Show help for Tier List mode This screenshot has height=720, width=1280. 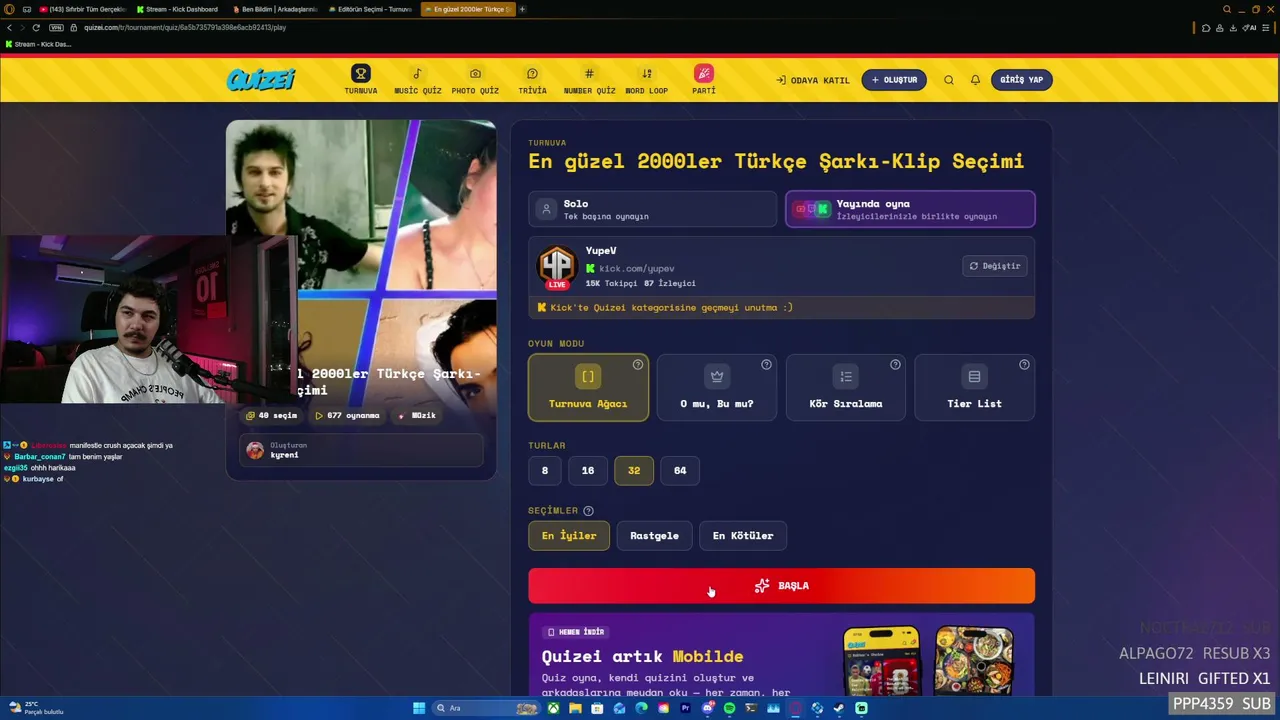tap(1024, 365)
